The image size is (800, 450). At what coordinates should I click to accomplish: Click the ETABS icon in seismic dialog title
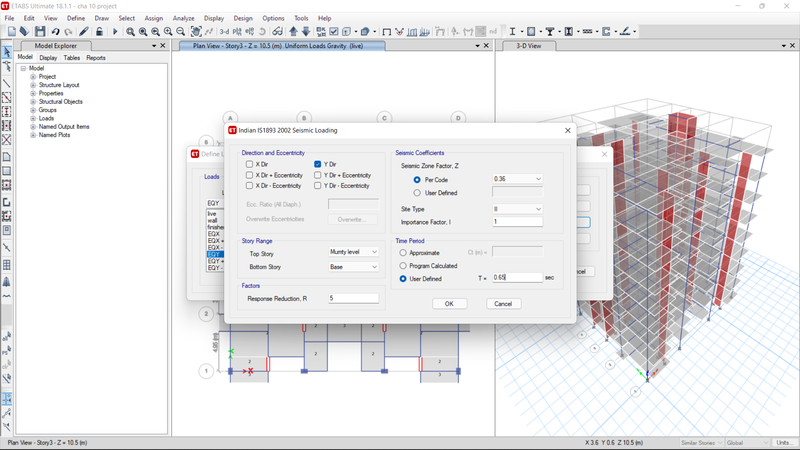coord(232,130)
